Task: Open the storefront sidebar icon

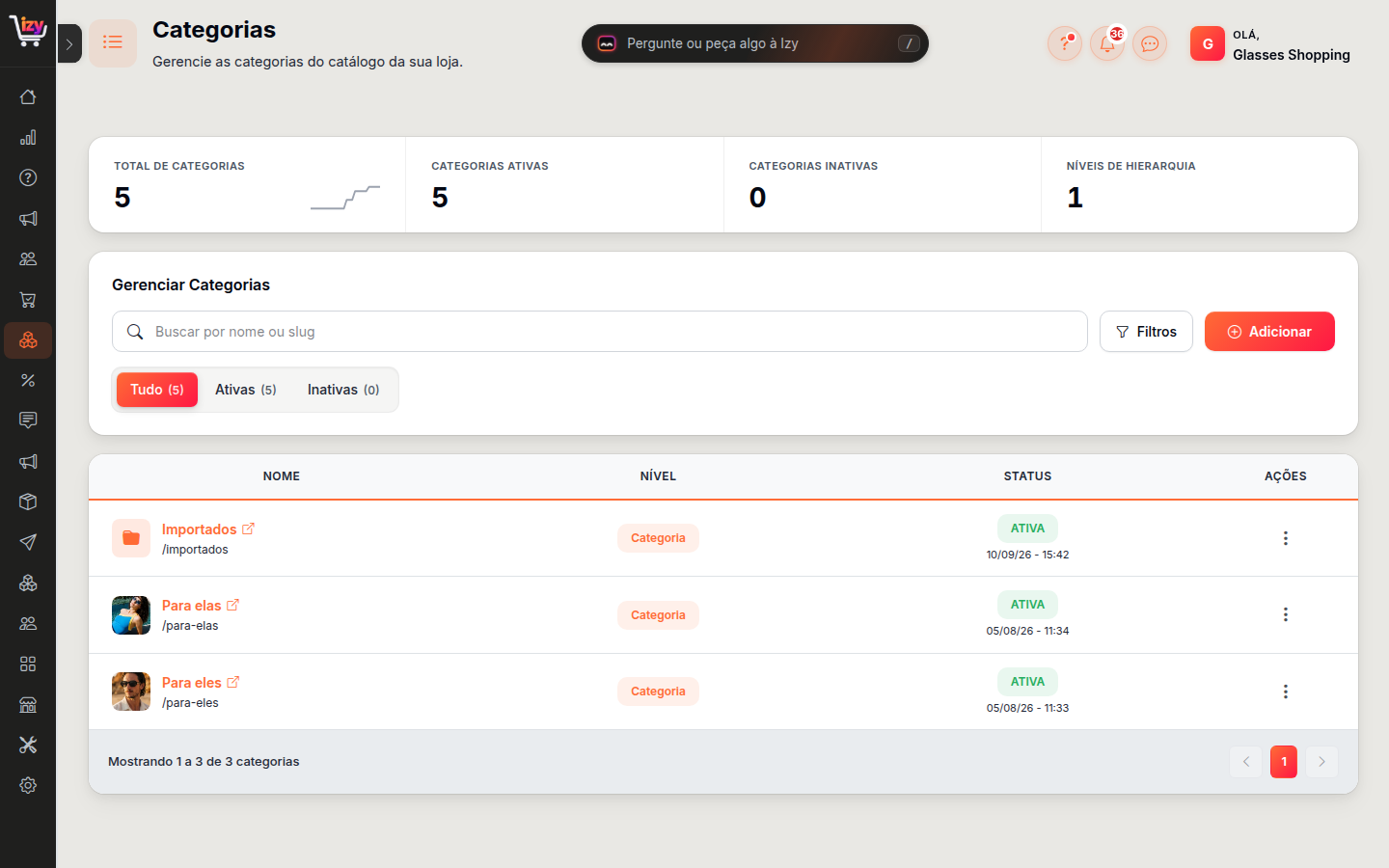Action: point(28,704)
